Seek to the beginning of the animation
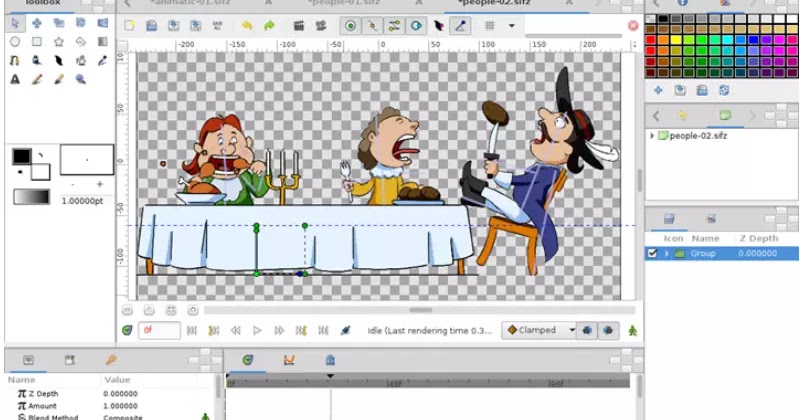This screenshot has height=420, width=800. coord(192,331)
